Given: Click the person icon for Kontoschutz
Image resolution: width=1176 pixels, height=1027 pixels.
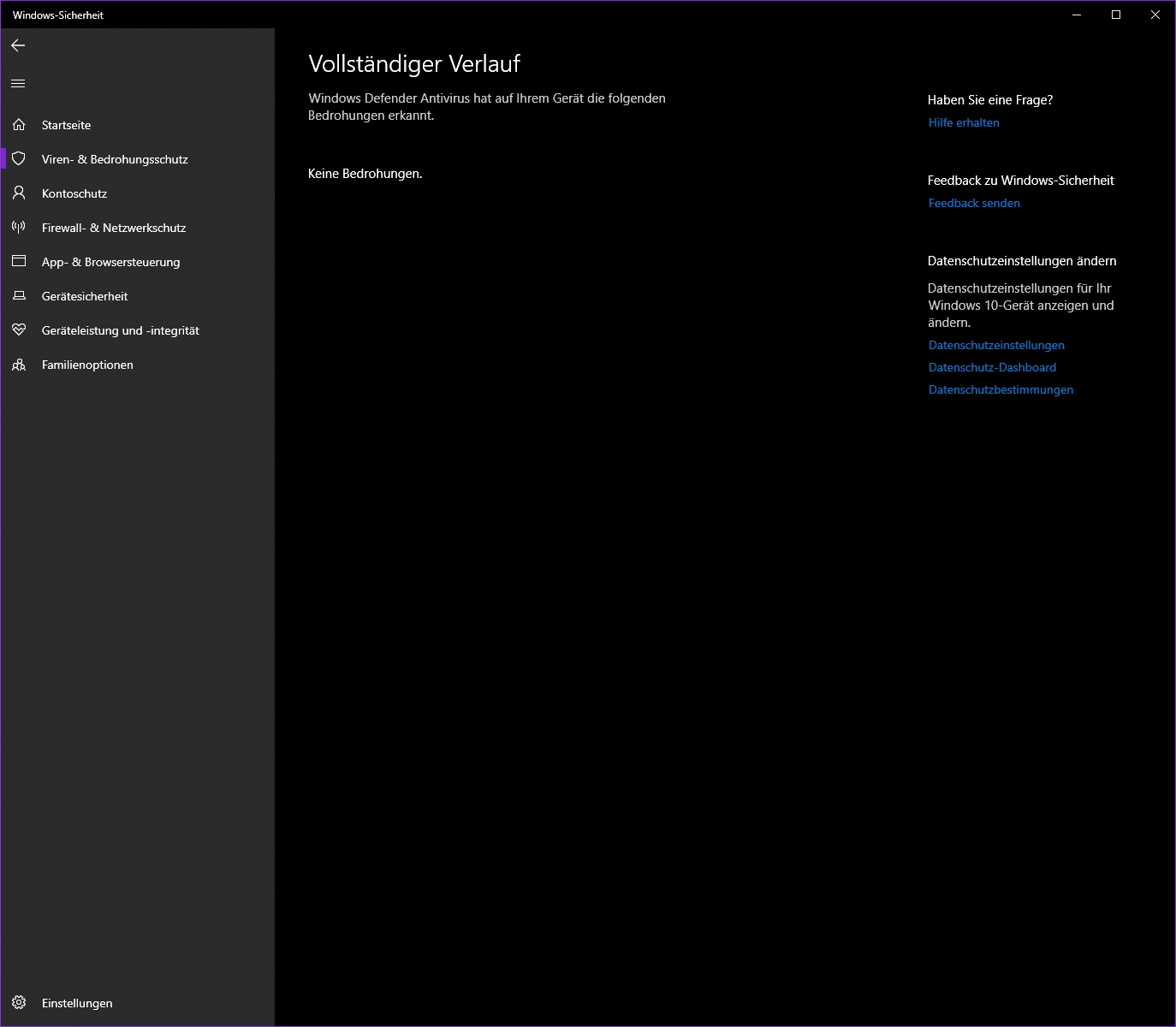Looking at the screenshot, I should (19, 193).
